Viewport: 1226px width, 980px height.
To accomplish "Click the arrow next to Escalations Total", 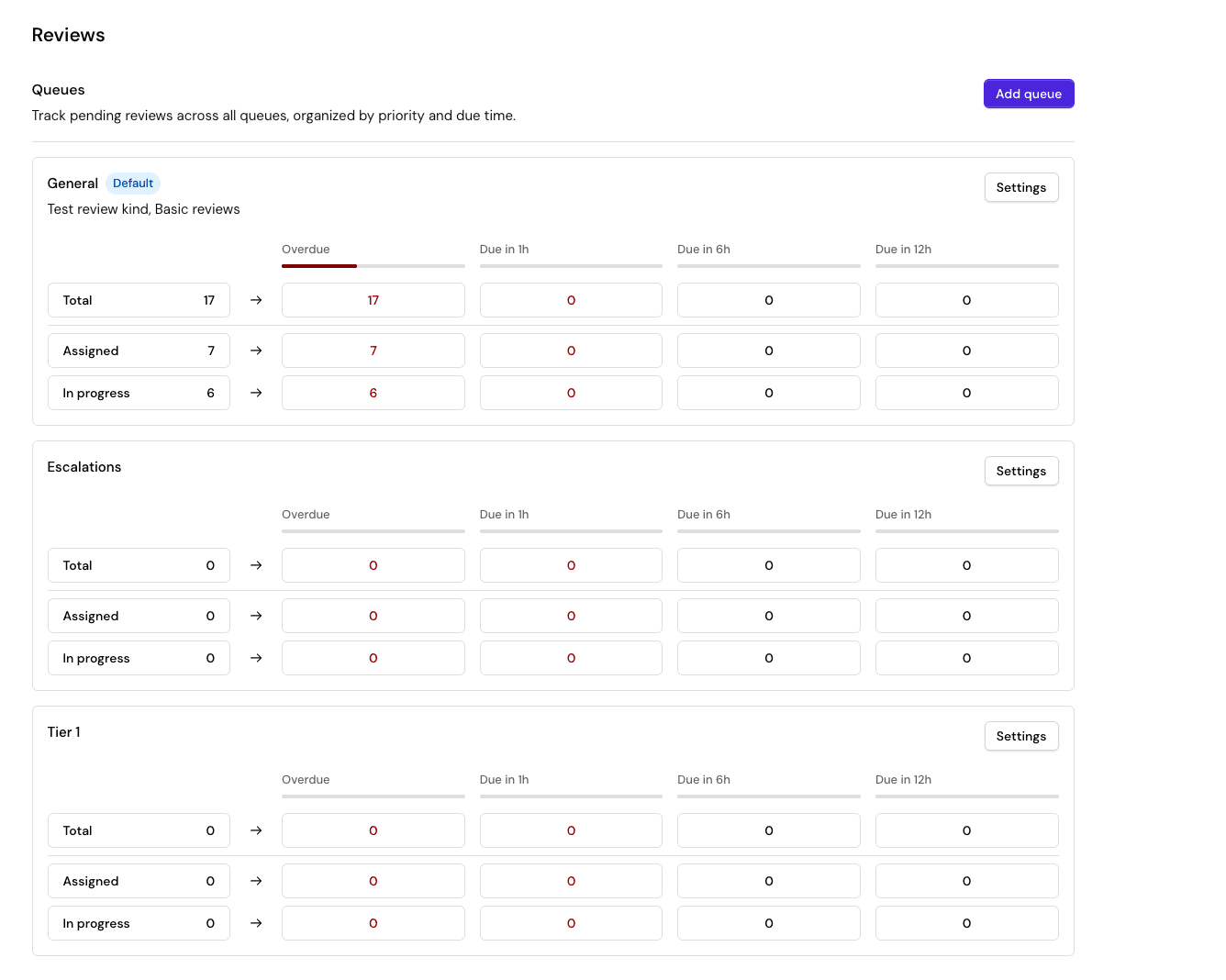I will pyautogui.click(x=256, y=565).
